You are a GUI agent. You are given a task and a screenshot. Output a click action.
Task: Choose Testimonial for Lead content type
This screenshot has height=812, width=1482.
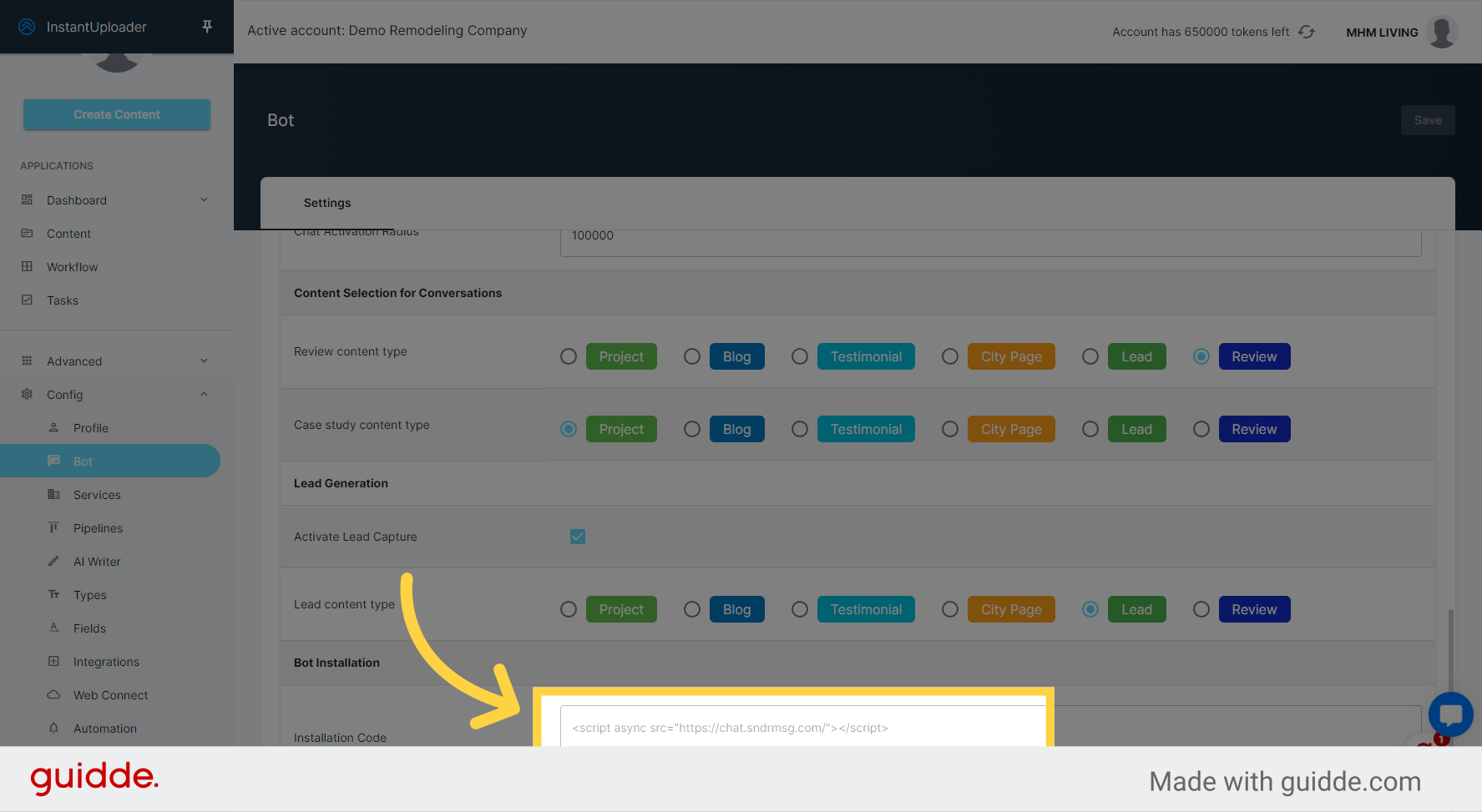(799, 609)
